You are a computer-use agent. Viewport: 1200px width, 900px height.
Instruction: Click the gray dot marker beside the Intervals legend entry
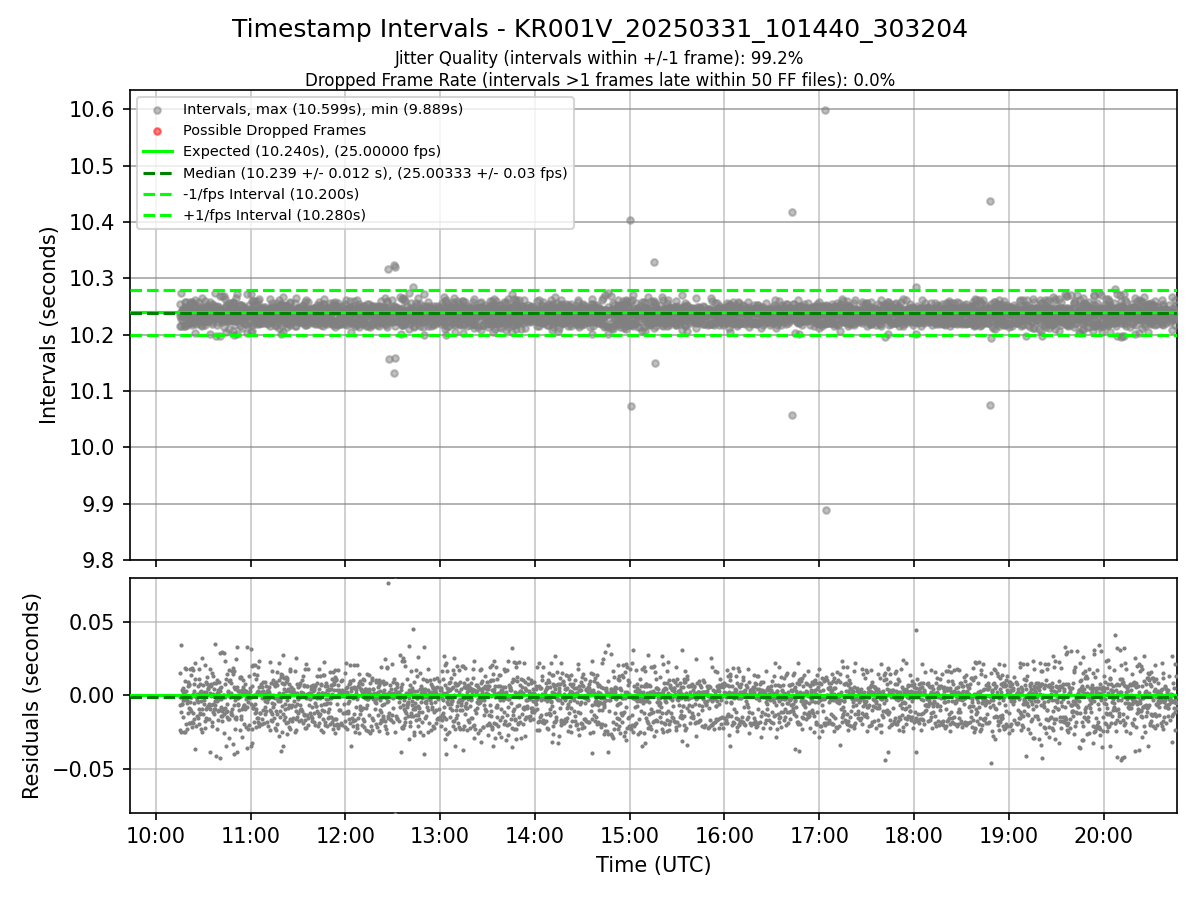(x=157, y=109)
